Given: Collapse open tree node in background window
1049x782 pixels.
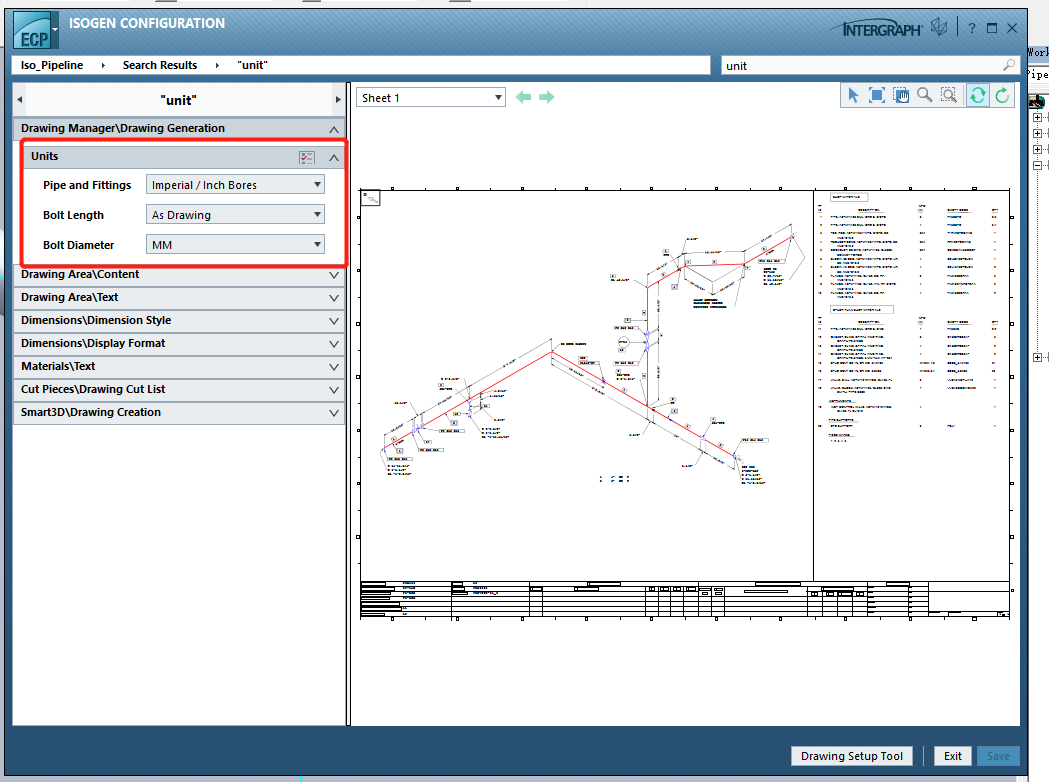Looking at the screenshot, I should click(x=1037, y=165).
